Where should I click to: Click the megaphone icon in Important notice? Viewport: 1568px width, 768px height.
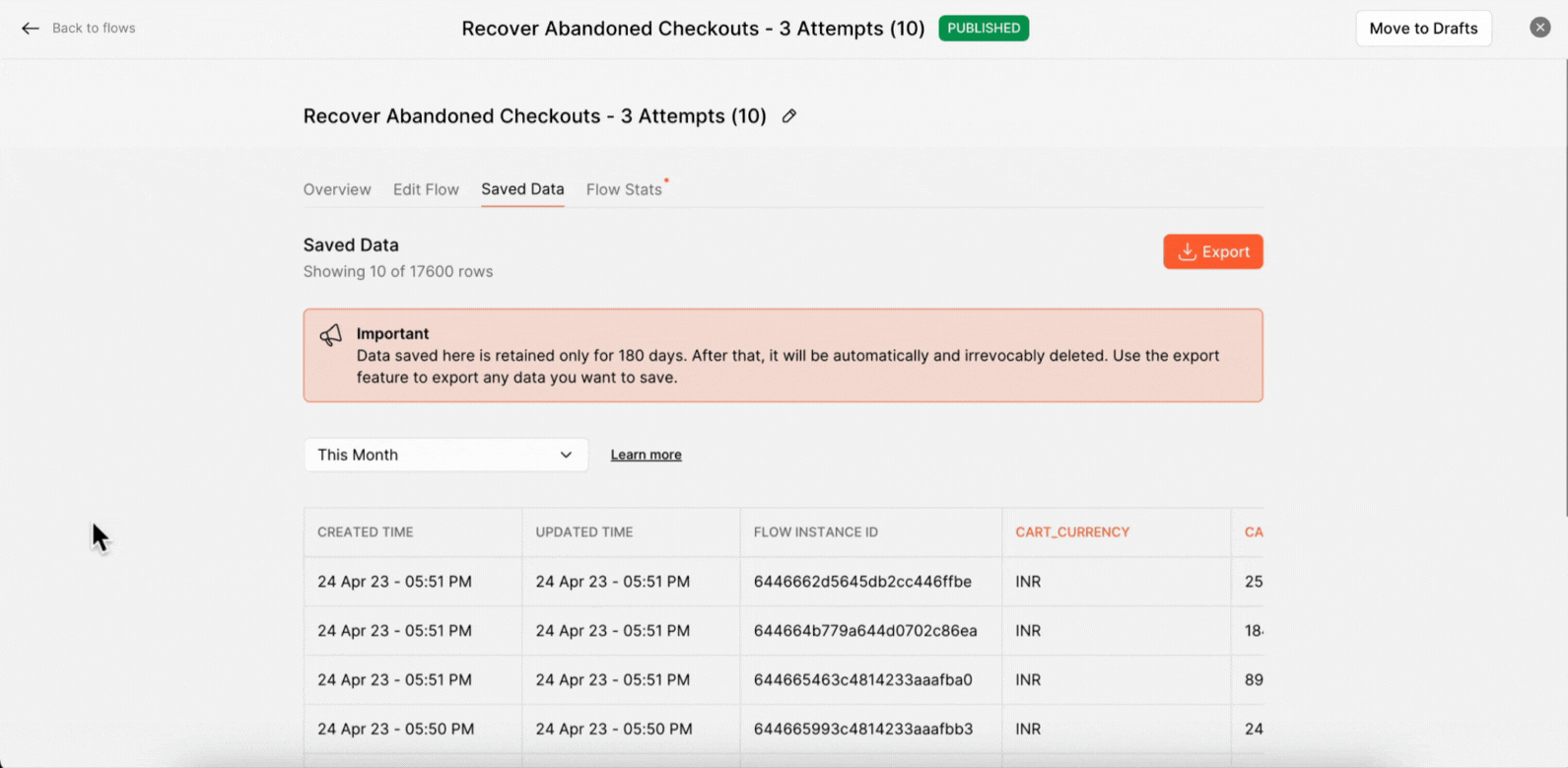[x=331, y=335]
